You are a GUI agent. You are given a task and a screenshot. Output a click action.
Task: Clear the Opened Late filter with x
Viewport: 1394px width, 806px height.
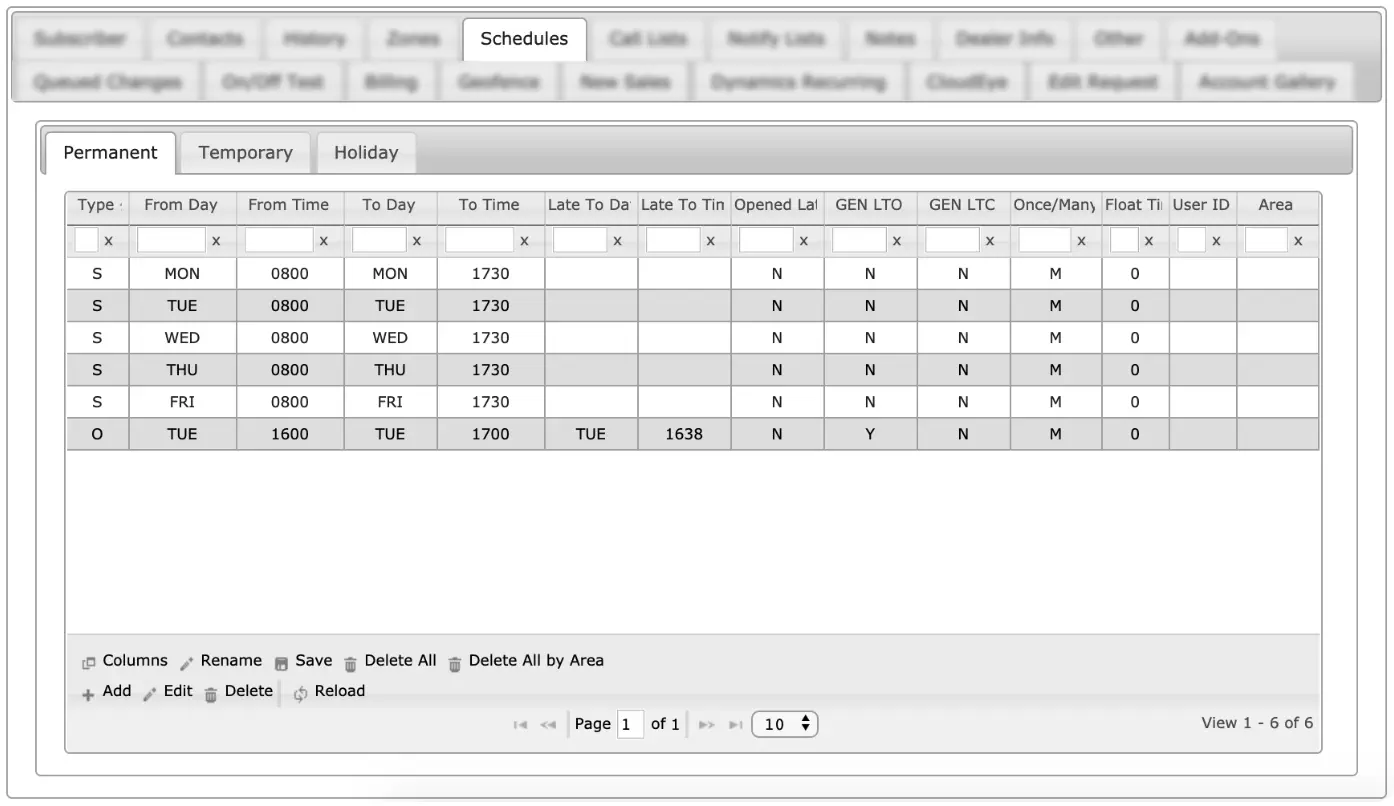(804, 241)
